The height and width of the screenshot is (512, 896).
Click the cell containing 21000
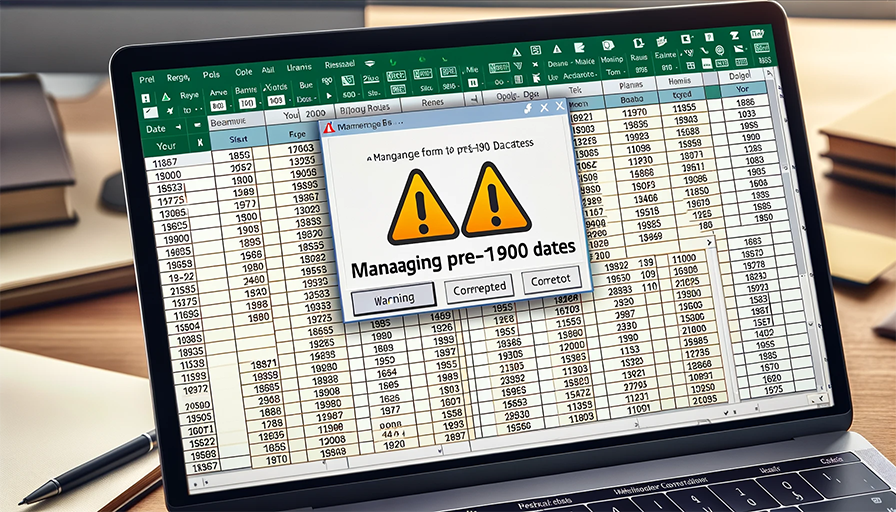coord(693,330)
